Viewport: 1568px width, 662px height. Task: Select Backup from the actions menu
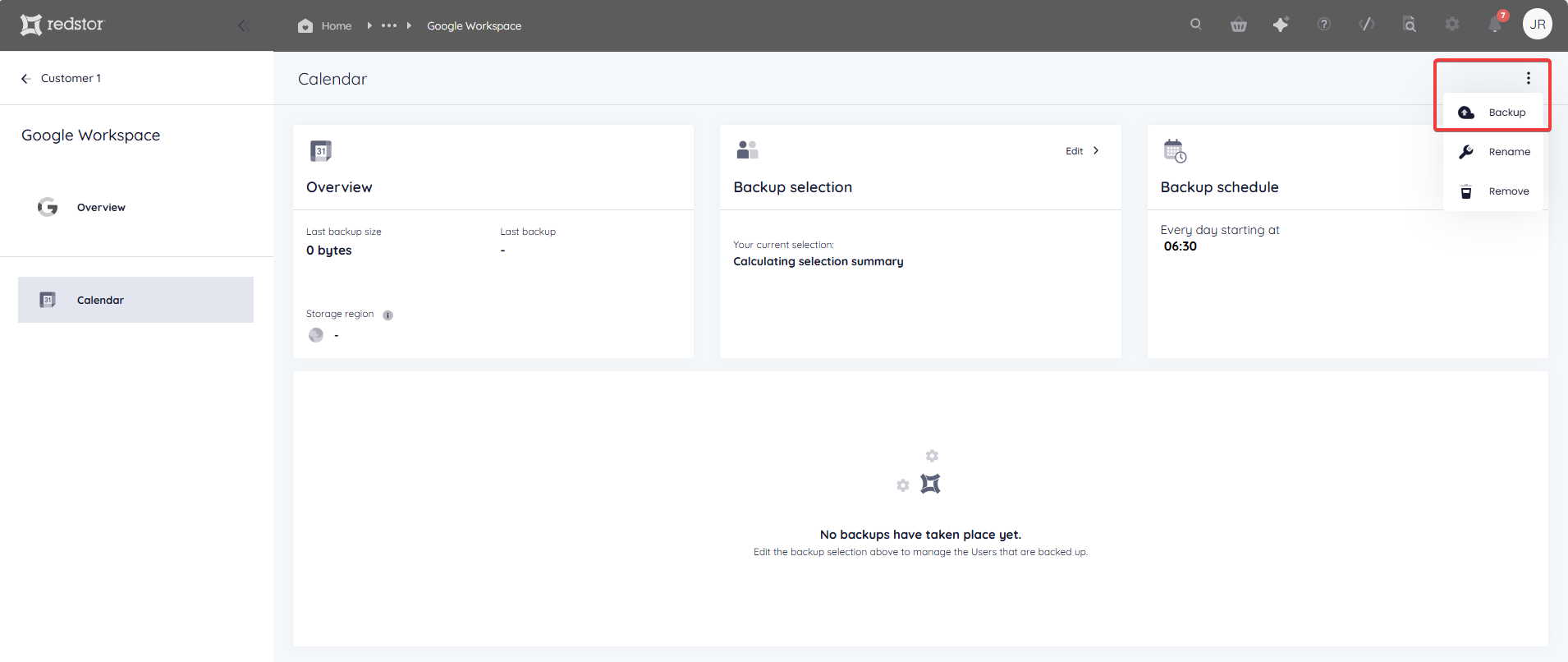pos(1493,113)
